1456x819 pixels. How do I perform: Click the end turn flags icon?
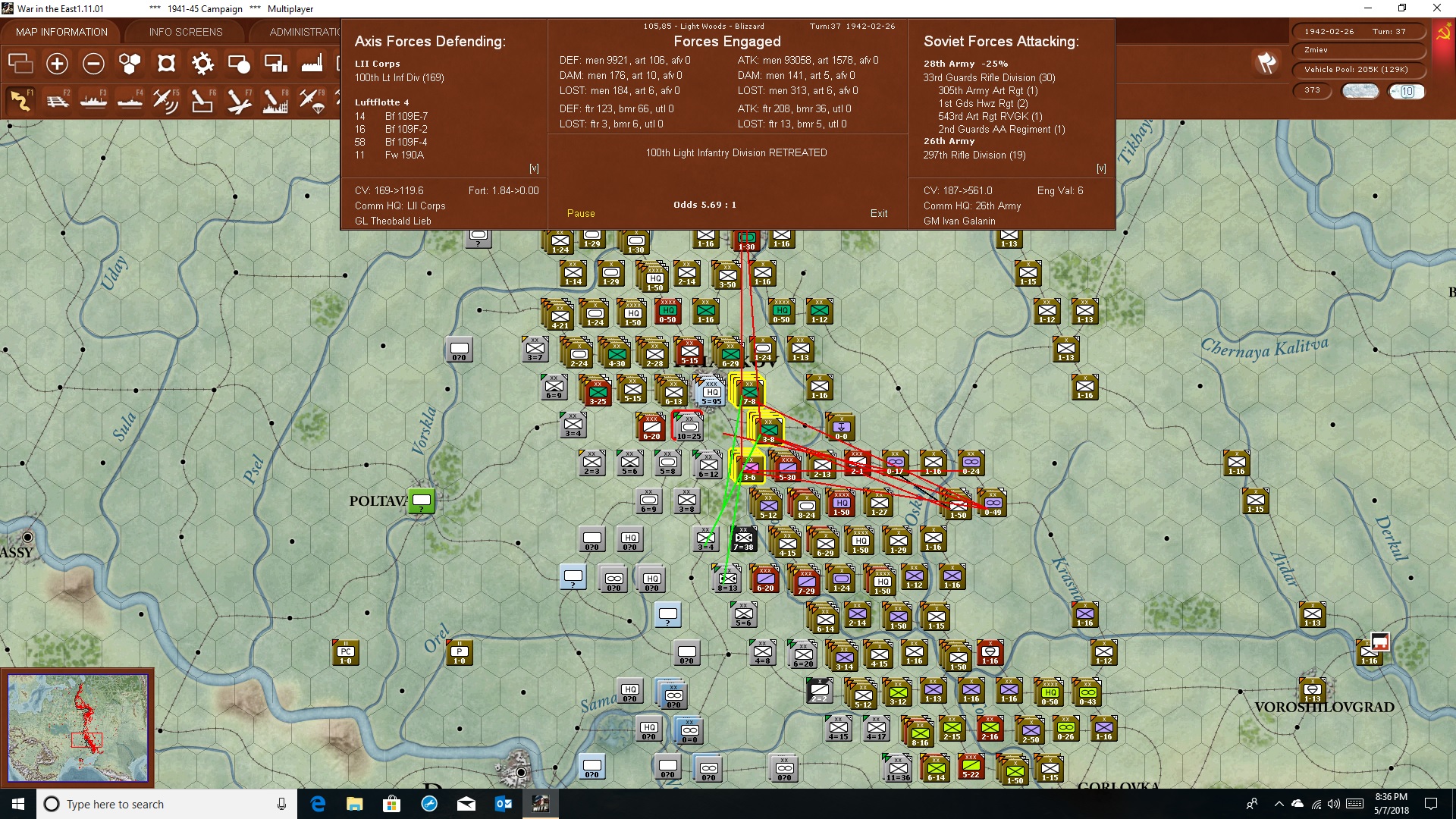1266,63
